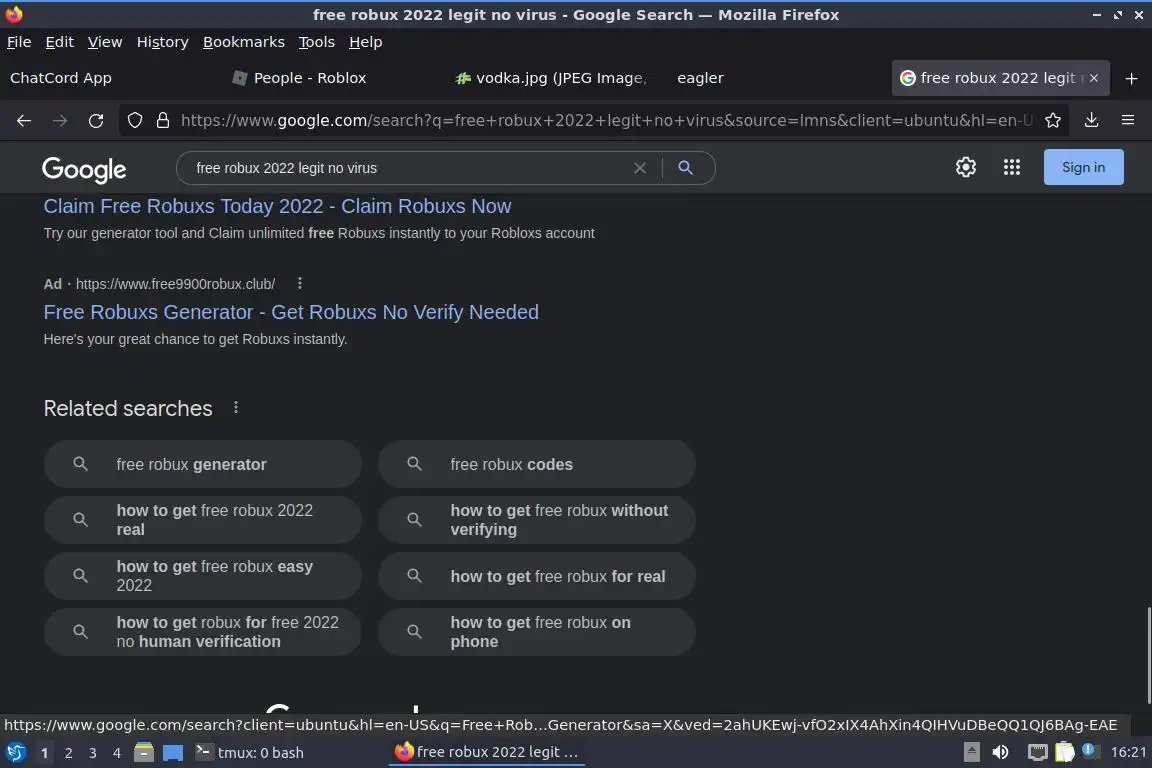Open the History menu
1152x768 pixels.
point(162,42)
